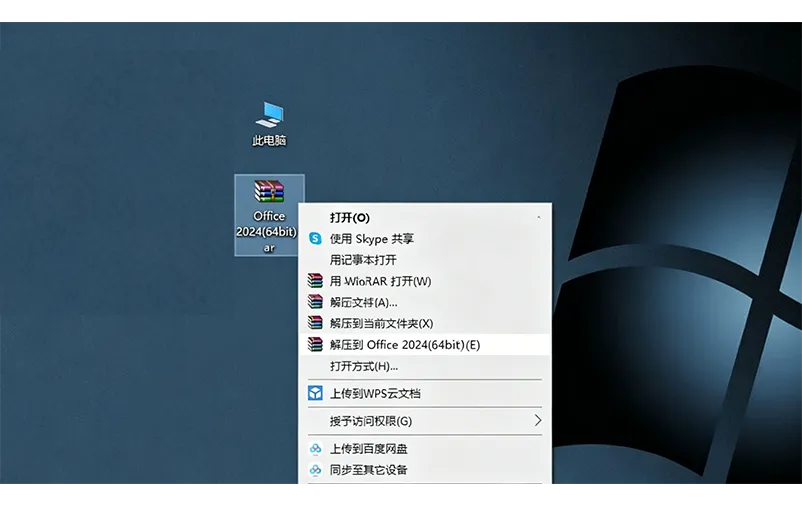Click WinRAR icon beside 解压到当前文件夹(X)
The image size is (802, 506).
[315, 323]
